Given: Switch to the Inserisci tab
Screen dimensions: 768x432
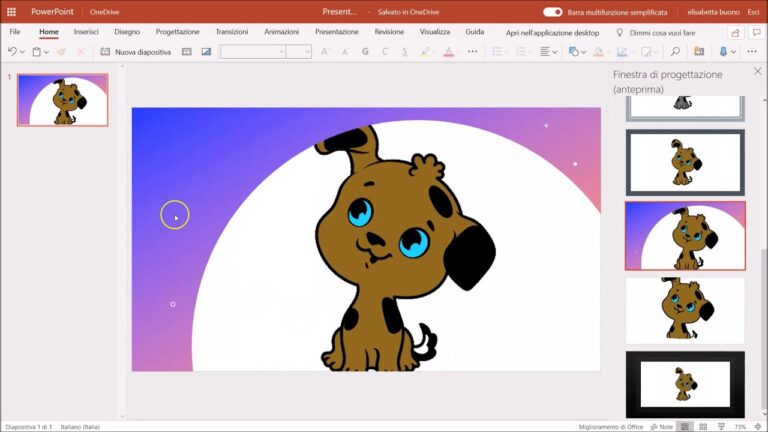Looking at the screenshot, I should coord(86,32).
